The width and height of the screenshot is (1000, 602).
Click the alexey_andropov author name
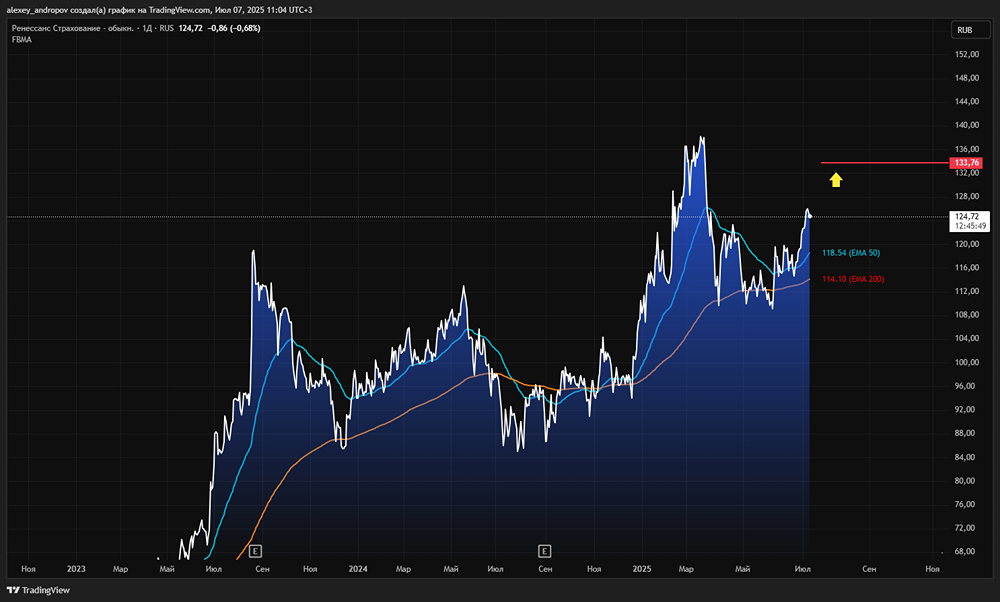[40, 8]
